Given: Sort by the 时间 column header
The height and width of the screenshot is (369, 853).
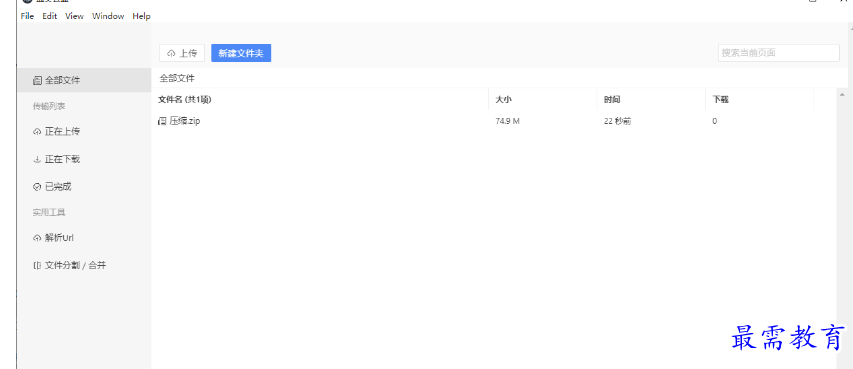Looking at the screenshot, I should pyautogui.click(x=612, y=100).
